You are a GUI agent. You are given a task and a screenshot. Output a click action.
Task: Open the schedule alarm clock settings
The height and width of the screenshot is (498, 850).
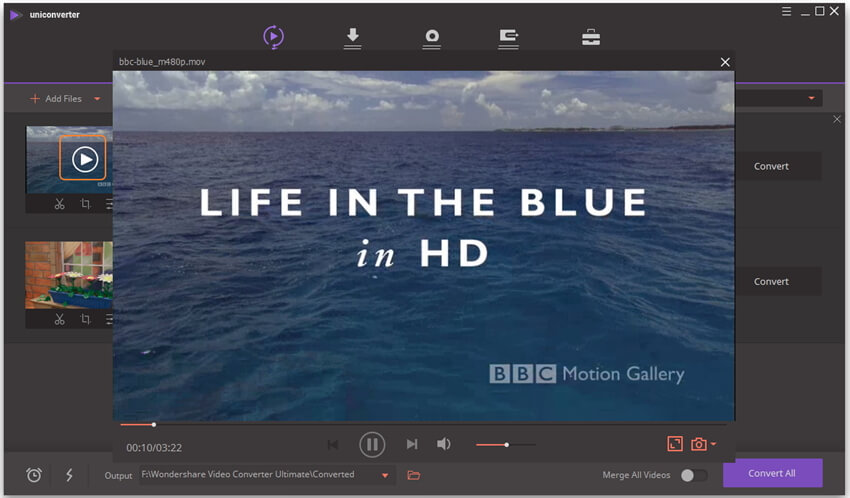point(34,475)
